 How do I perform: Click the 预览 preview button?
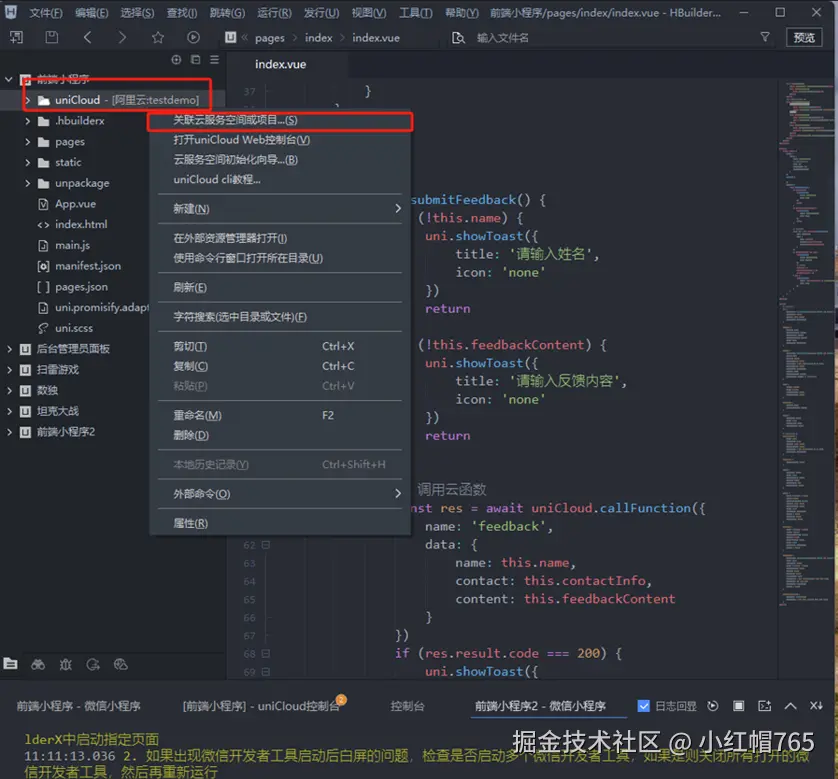pos(804,37)
